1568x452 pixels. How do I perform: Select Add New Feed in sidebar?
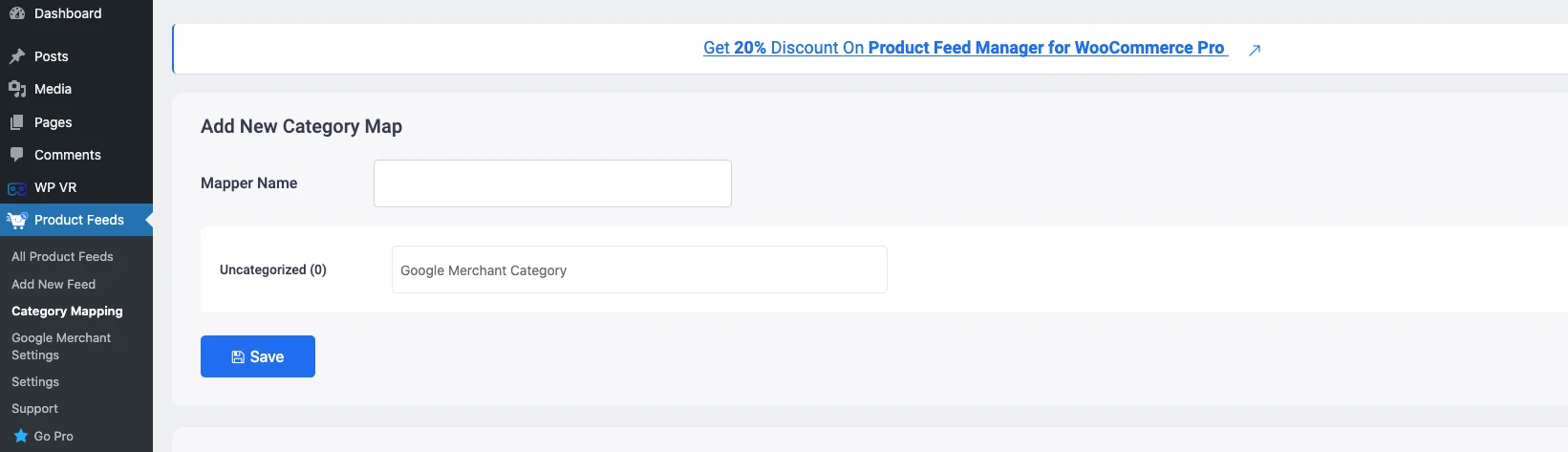point(54,284)
